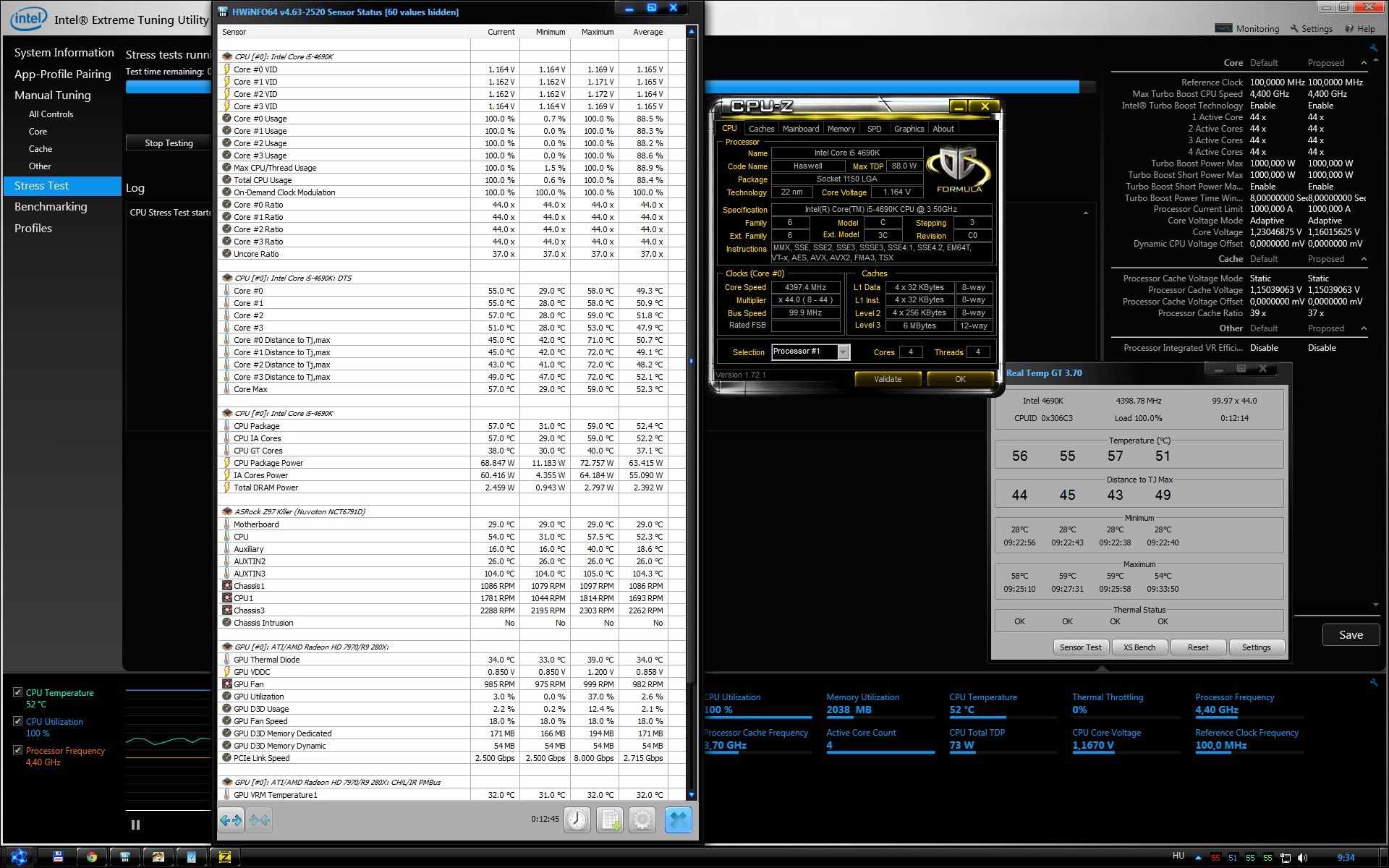Open taskbar clock showing 9:34
1389x868 pixels.
point(1346,858)
